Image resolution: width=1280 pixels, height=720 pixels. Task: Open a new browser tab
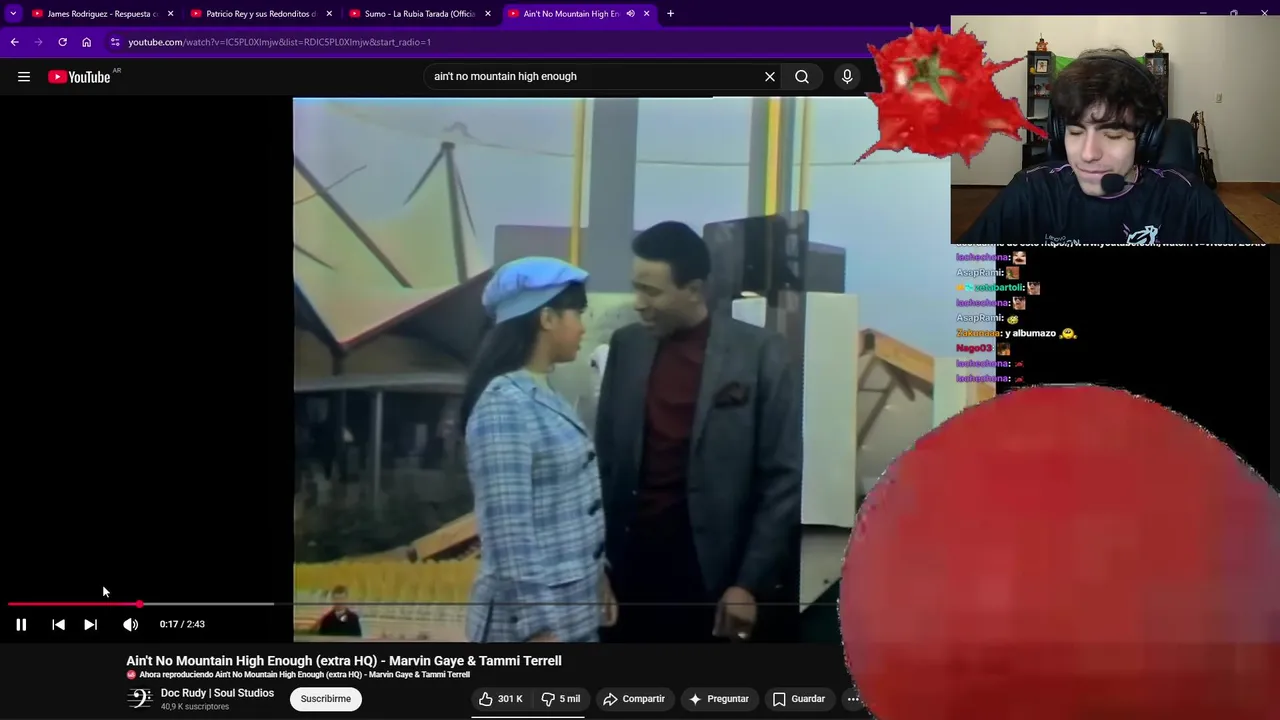[x=670, y=14]
